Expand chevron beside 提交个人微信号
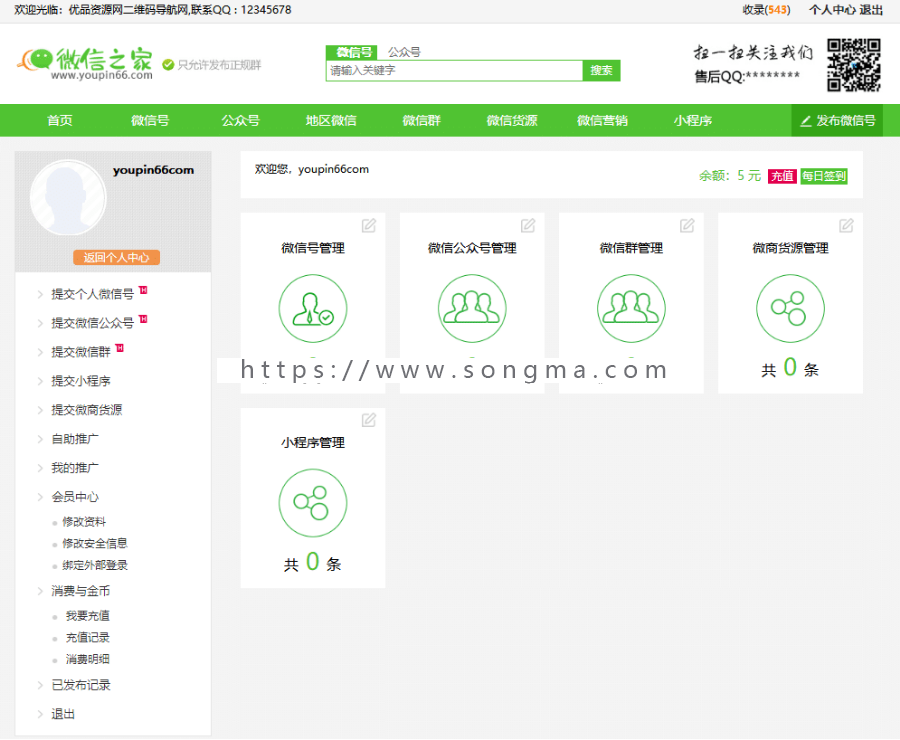The width and height of the screenshot is (900, 740). (40, 295)
